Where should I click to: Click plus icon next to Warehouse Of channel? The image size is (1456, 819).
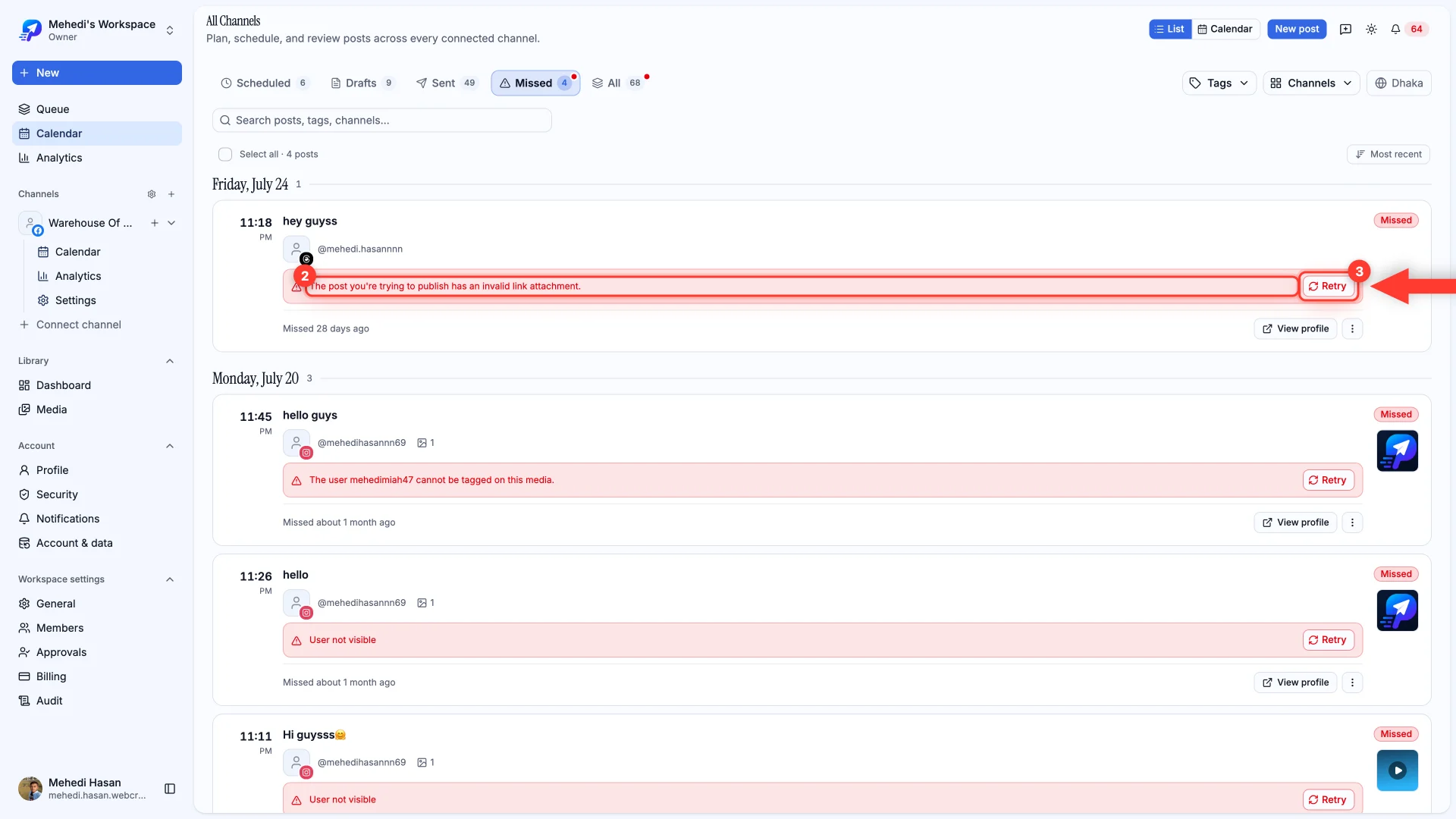coord(155,223)
